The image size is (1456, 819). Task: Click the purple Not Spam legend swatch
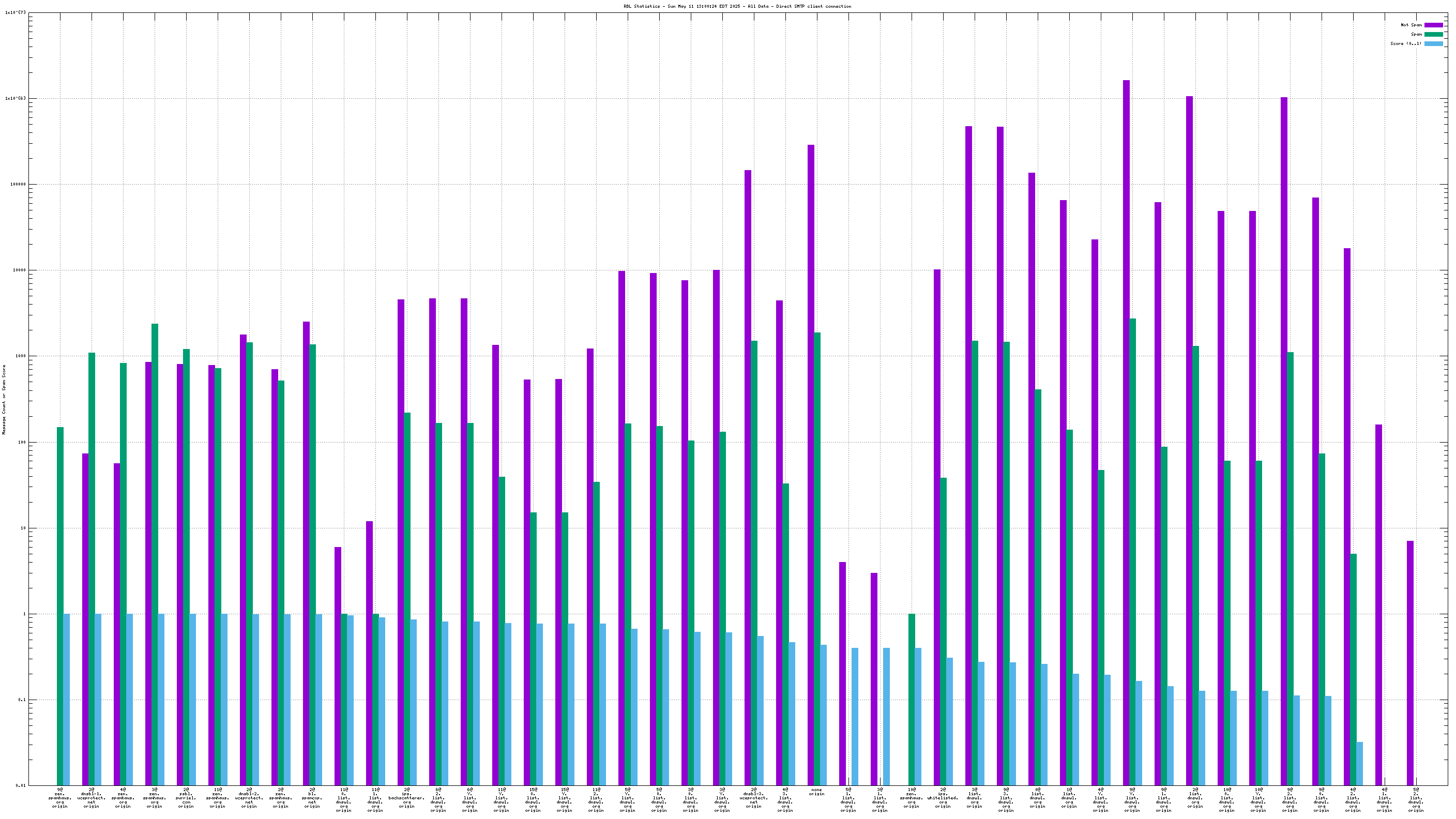(x=1433, y=25)
